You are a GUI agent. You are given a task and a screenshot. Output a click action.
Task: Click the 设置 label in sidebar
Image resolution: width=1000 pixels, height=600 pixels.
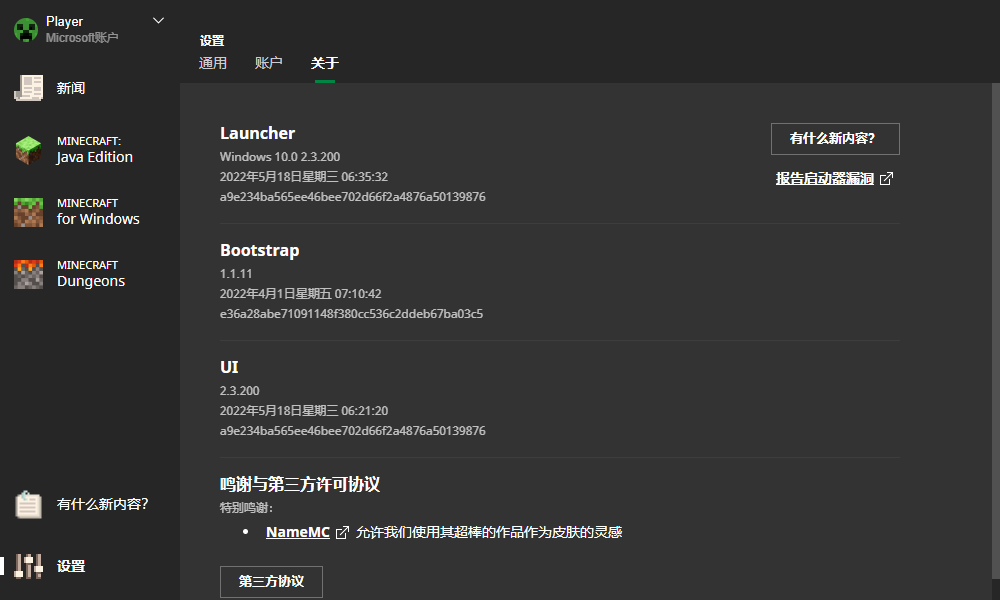click(x=71, y=566)
